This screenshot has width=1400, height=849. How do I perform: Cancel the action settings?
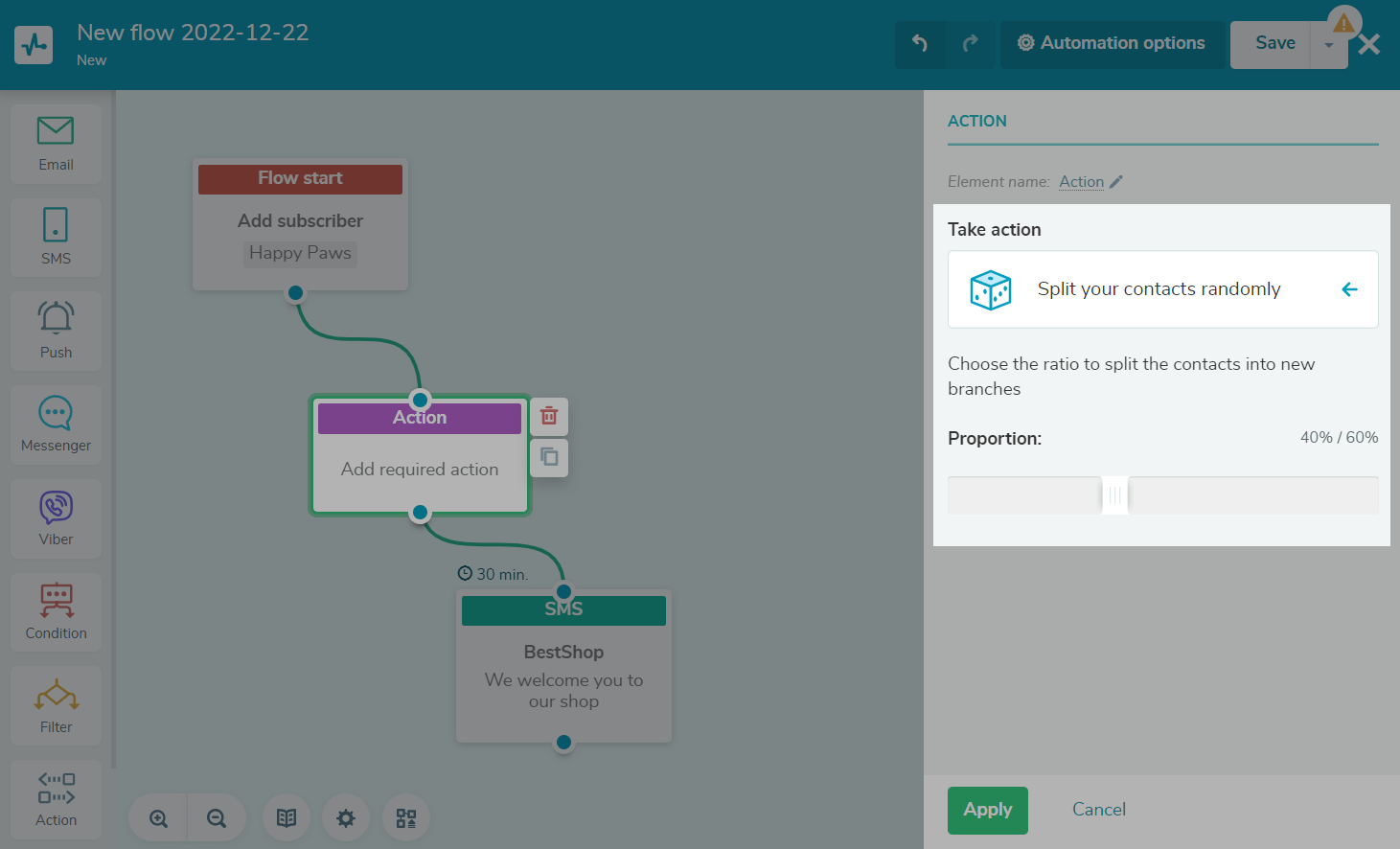[1098, 810]
